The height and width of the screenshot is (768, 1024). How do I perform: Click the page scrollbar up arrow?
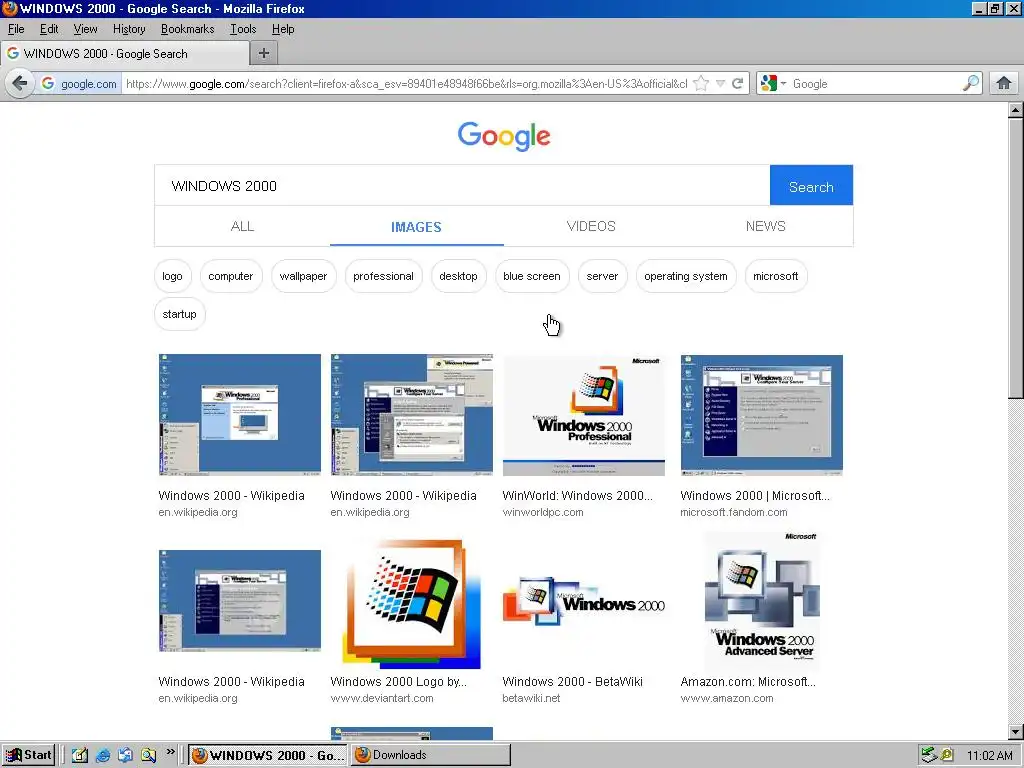[1016, 110]
